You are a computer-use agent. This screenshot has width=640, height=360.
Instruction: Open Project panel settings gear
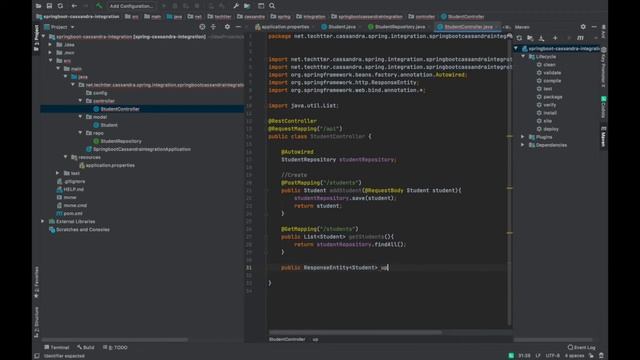227,27
